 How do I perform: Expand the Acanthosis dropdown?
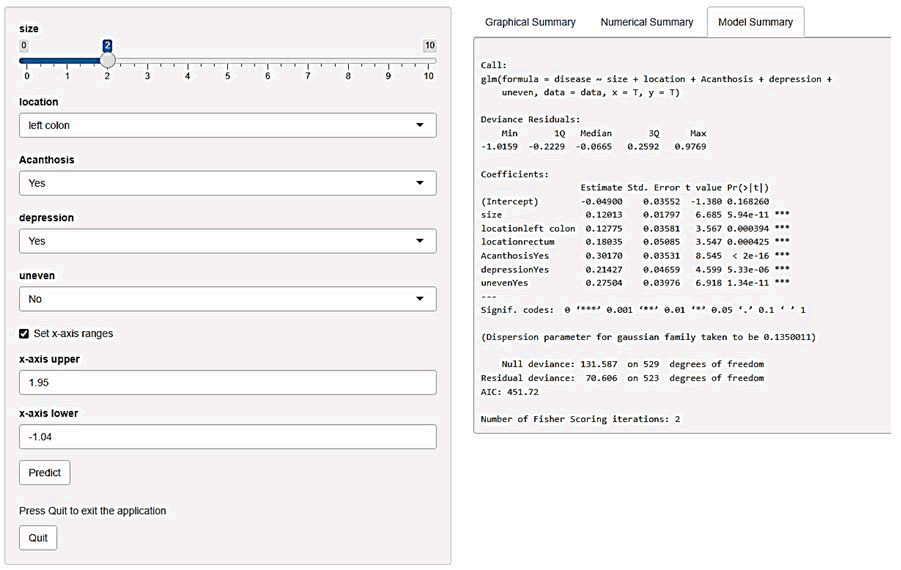coord(227,183)
